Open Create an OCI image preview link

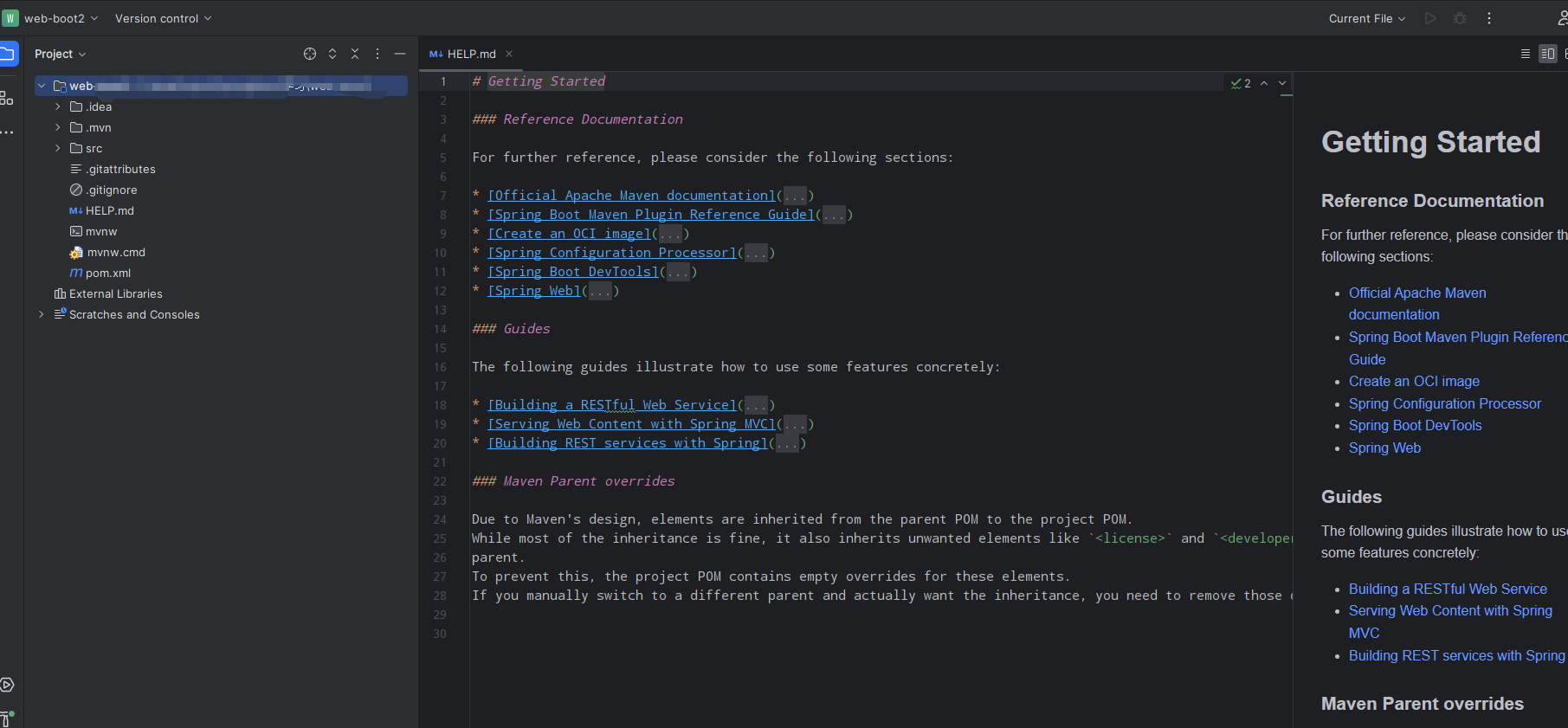click(x=1414, y=381)
